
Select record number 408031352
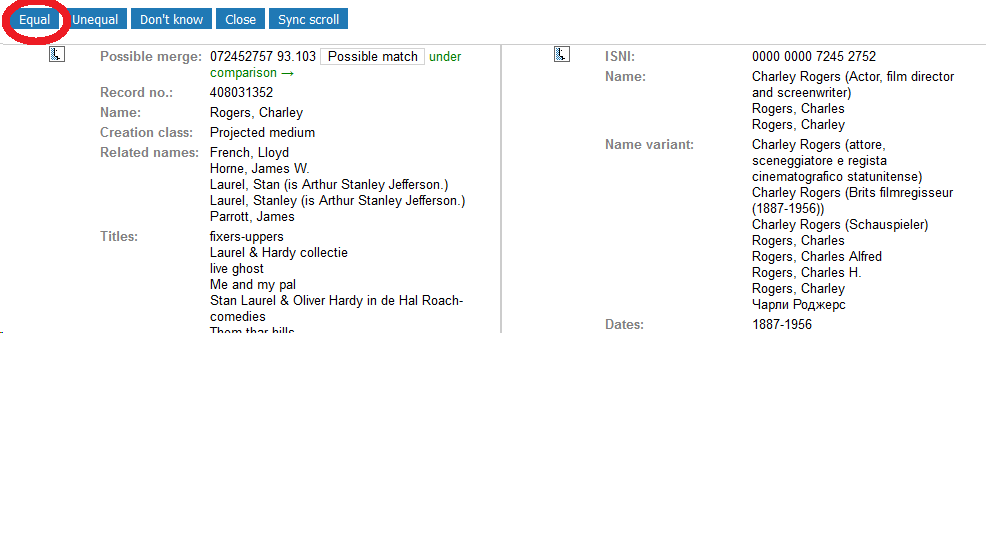point(241,93)
